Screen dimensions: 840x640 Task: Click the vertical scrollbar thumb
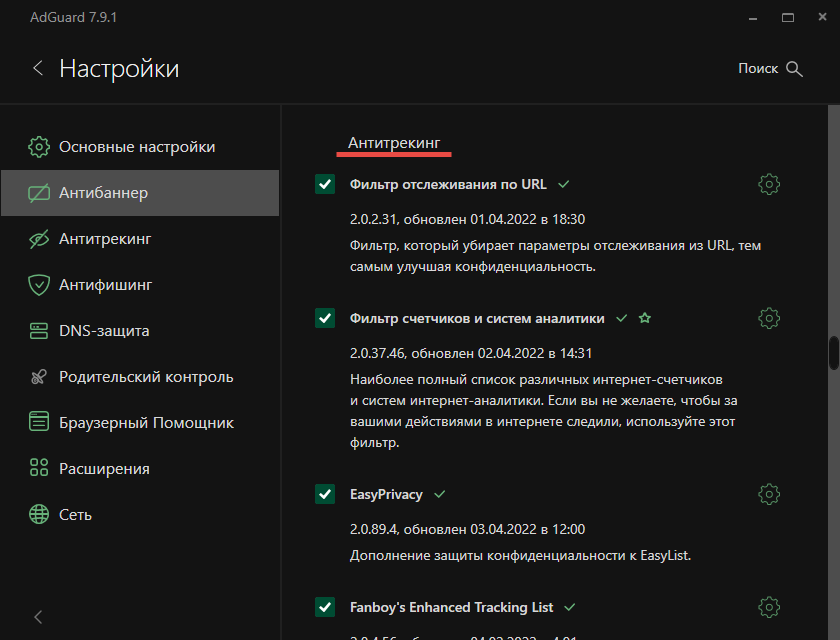point(834,352)
